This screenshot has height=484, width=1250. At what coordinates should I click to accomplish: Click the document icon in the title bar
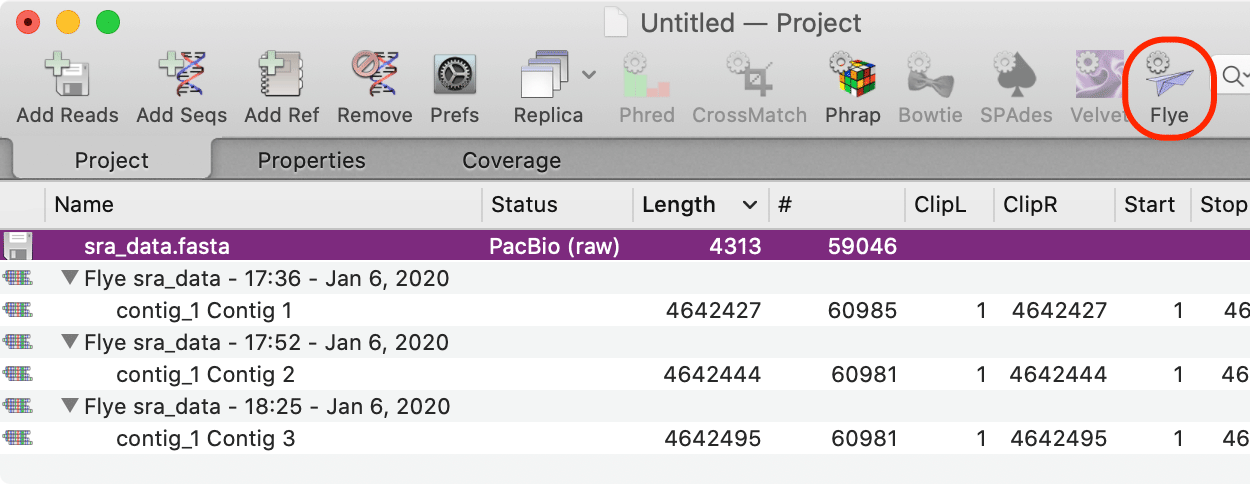point(616,22)
